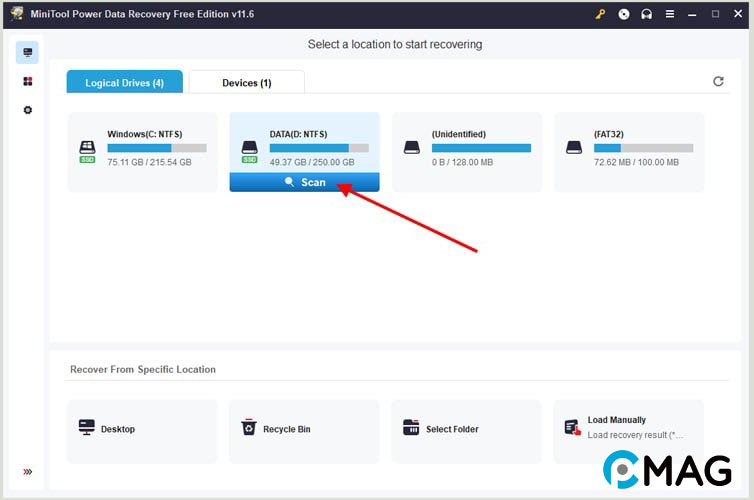The image size is (754, 500).
Task: Click the bootable media disc icon
Action: [624, 14]
